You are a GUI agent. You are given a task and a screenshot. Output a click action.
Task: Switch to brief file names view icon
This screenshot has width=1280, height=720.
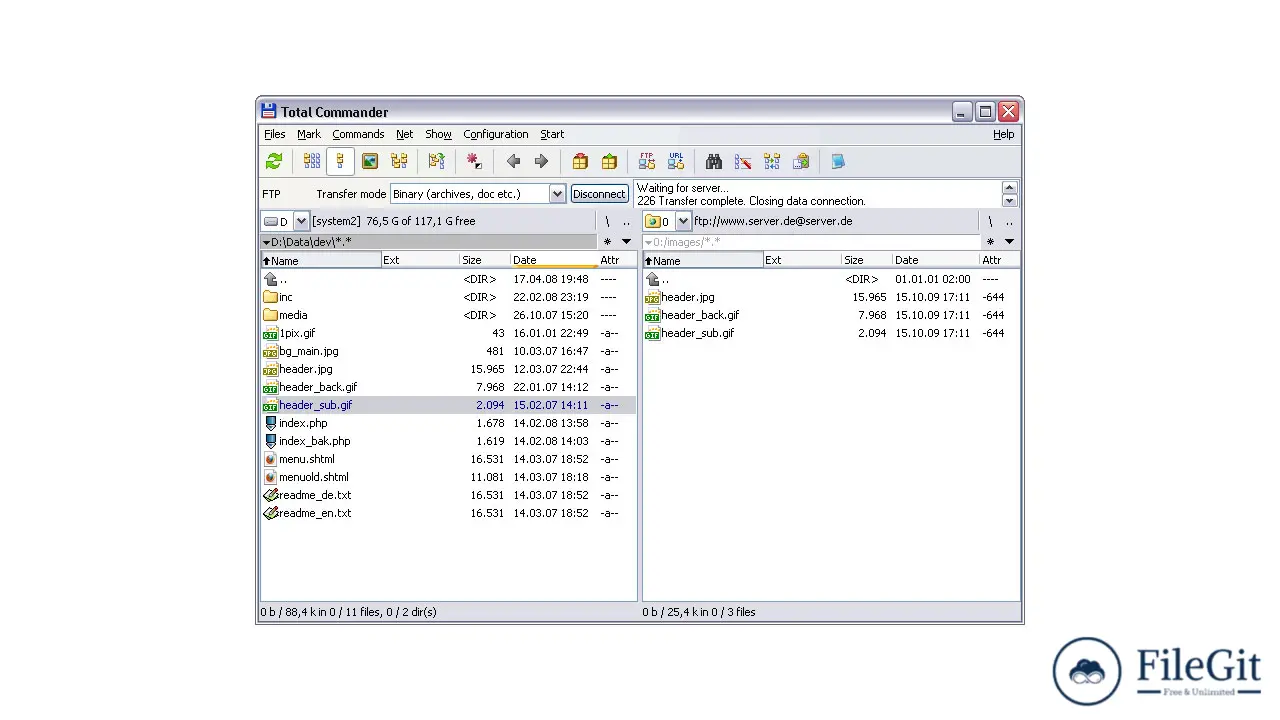click(x=312, y=161)
